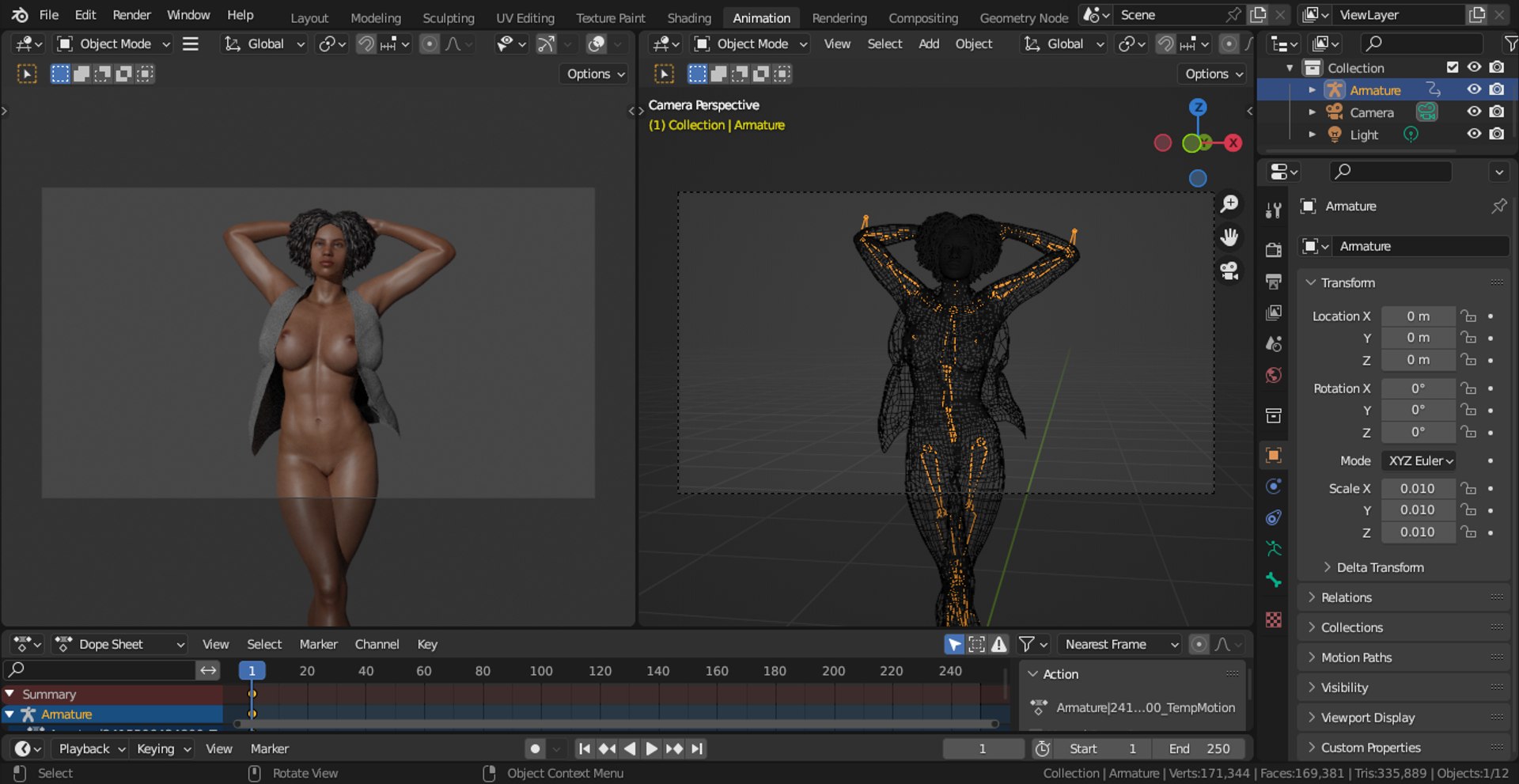The width and height of the screenshot is (1519, 784).
Task: Toggle the auto keying record button
Action: 535,749
